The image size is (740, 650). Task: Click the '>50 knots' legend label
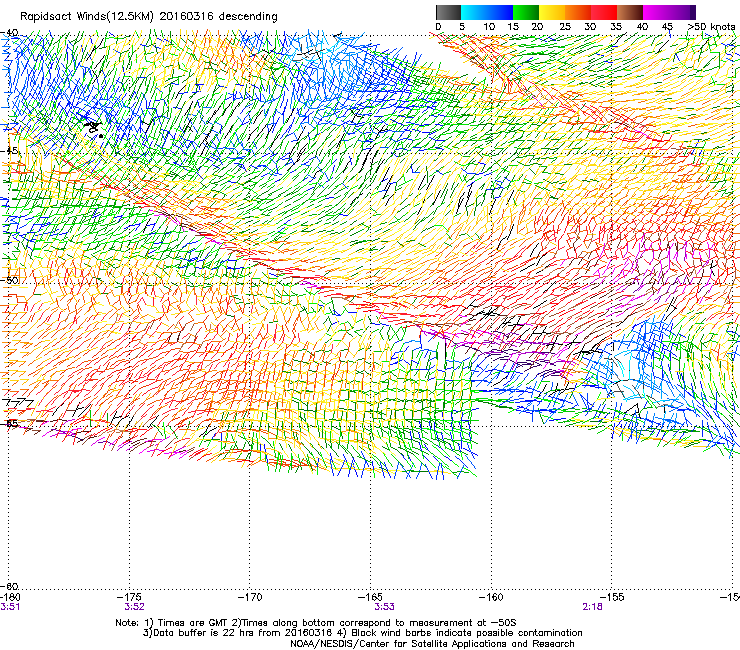pyautogui.click(x=711, y=27)
